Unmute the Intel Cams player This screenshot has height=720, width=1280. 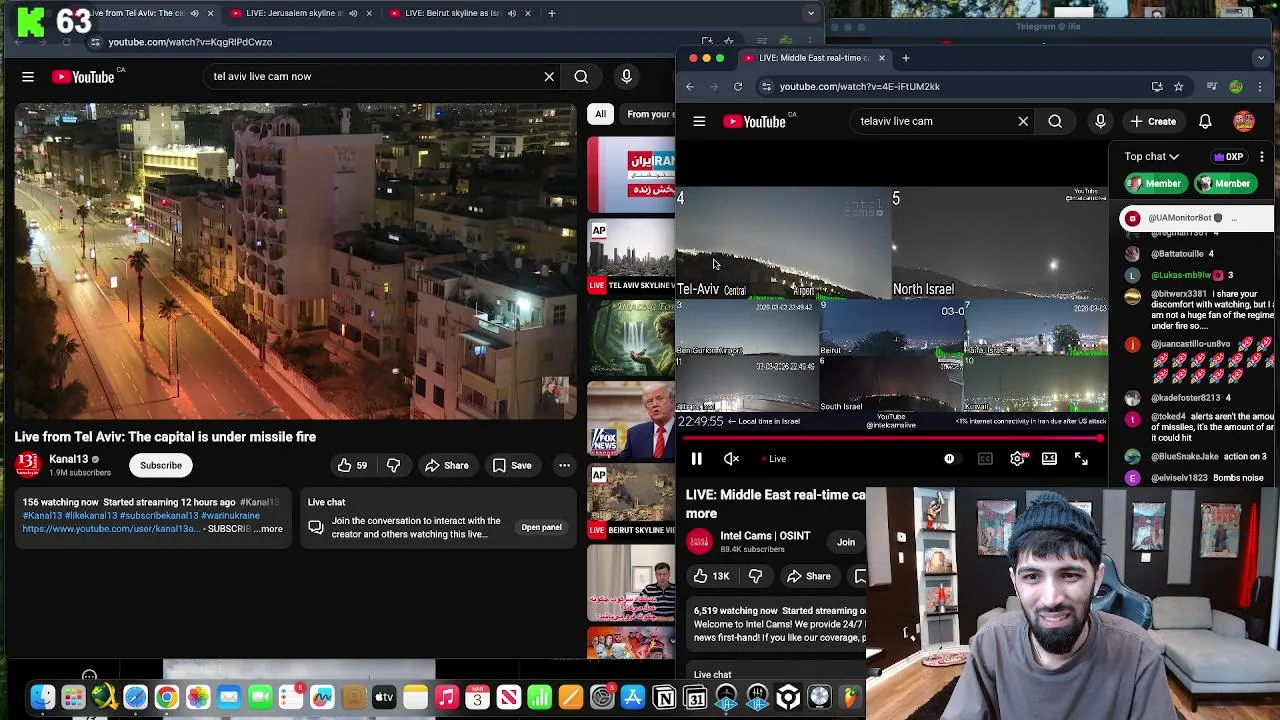tap(732, 459)
